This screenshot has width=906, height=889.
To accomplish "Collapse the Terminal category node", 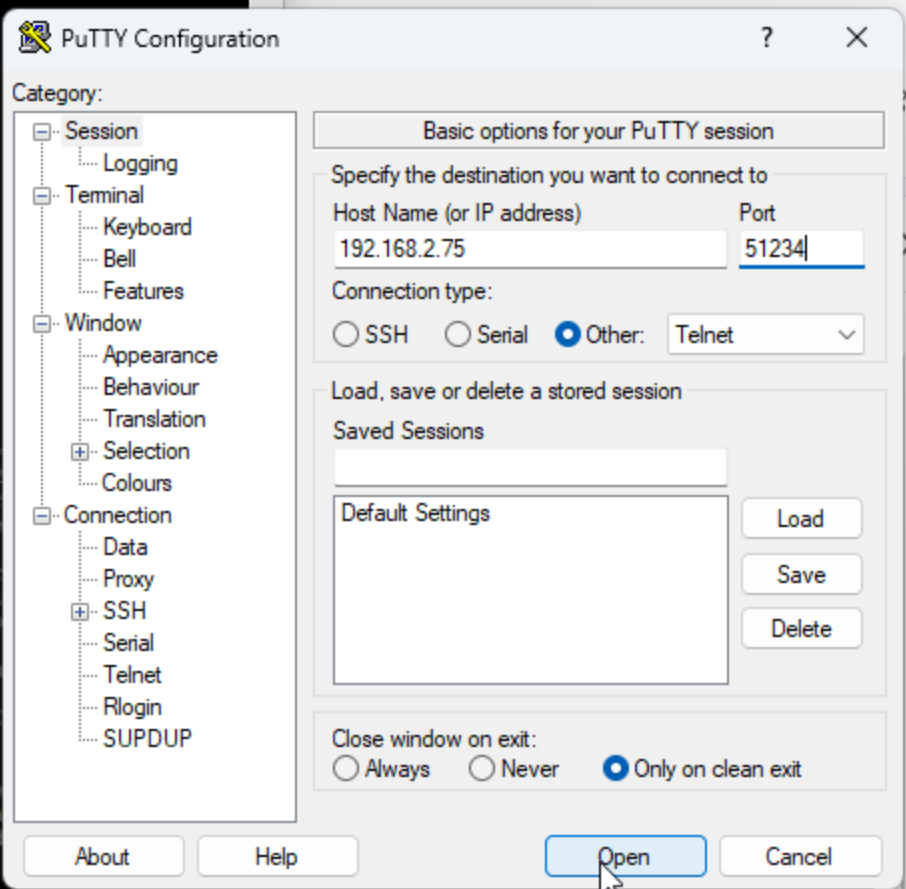I will tap(42, 196).
